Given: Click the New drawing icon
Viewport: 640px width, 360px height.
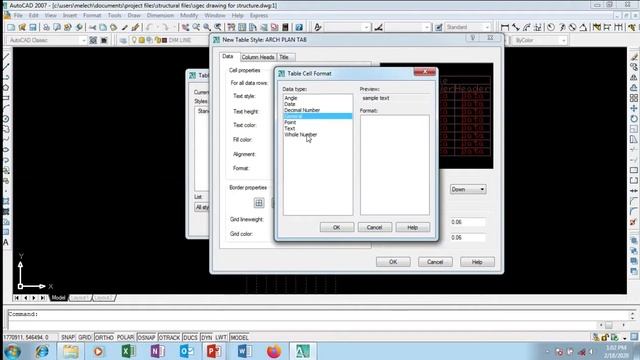Looking at the screenshot, I should point(11,27).
